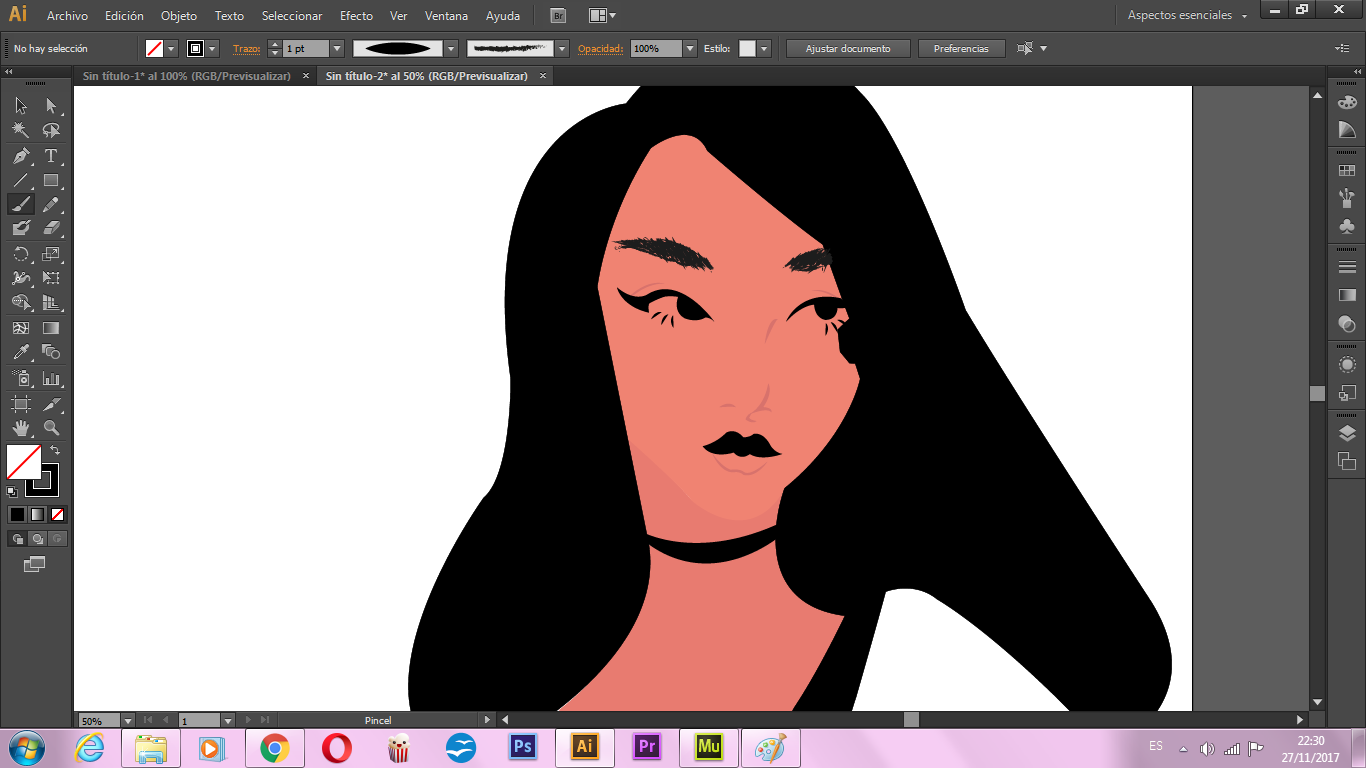The width and height of the screenshot is (1366, 768).
Task: Open the Efecto menu
Action: 356,16
